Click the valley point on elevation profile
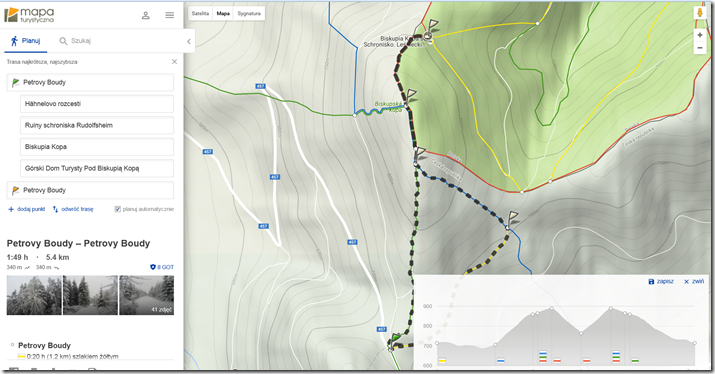Image resolution: width=715 pixels, height=374 pixels. coord(581,333)
